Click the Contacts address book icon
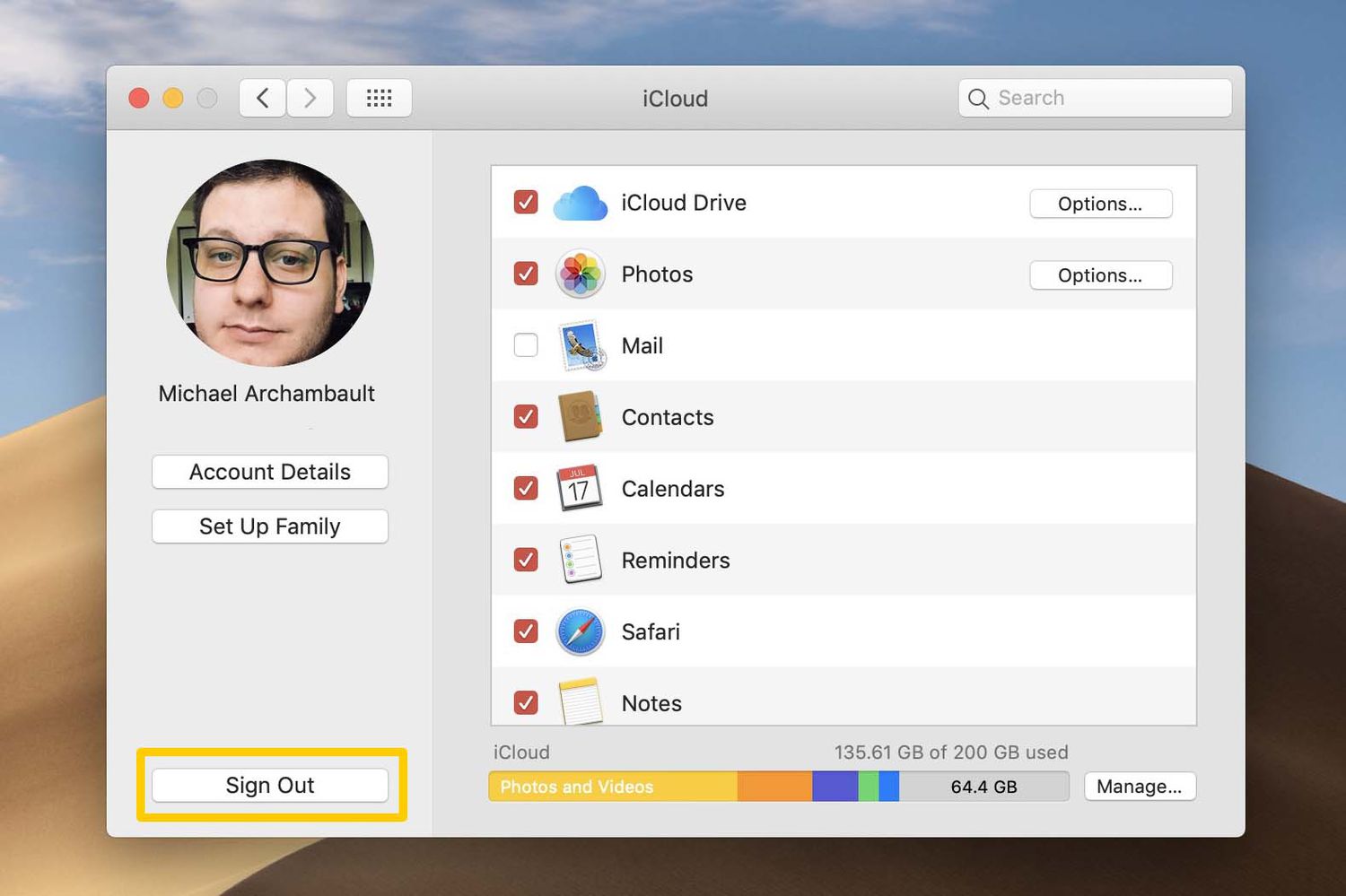Image resolution: width=1346 pixels, height=896 pixels. click(x=580, y=417)
